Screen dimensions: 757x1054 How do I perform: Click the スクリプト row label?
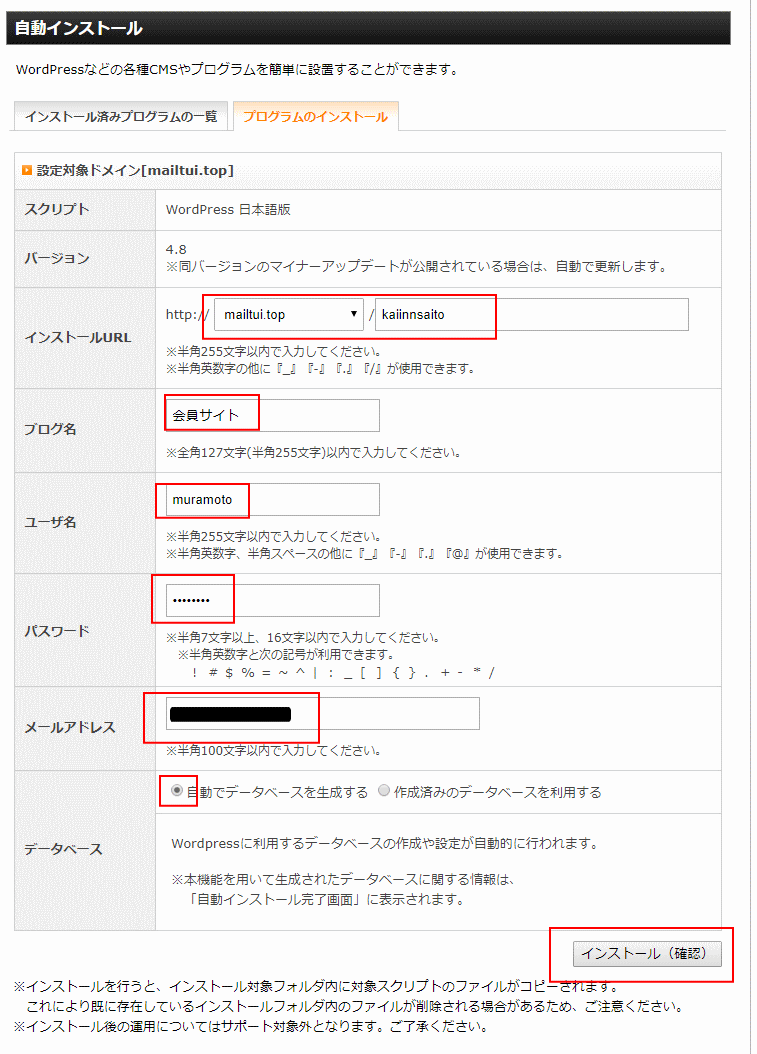coord(56,209)
